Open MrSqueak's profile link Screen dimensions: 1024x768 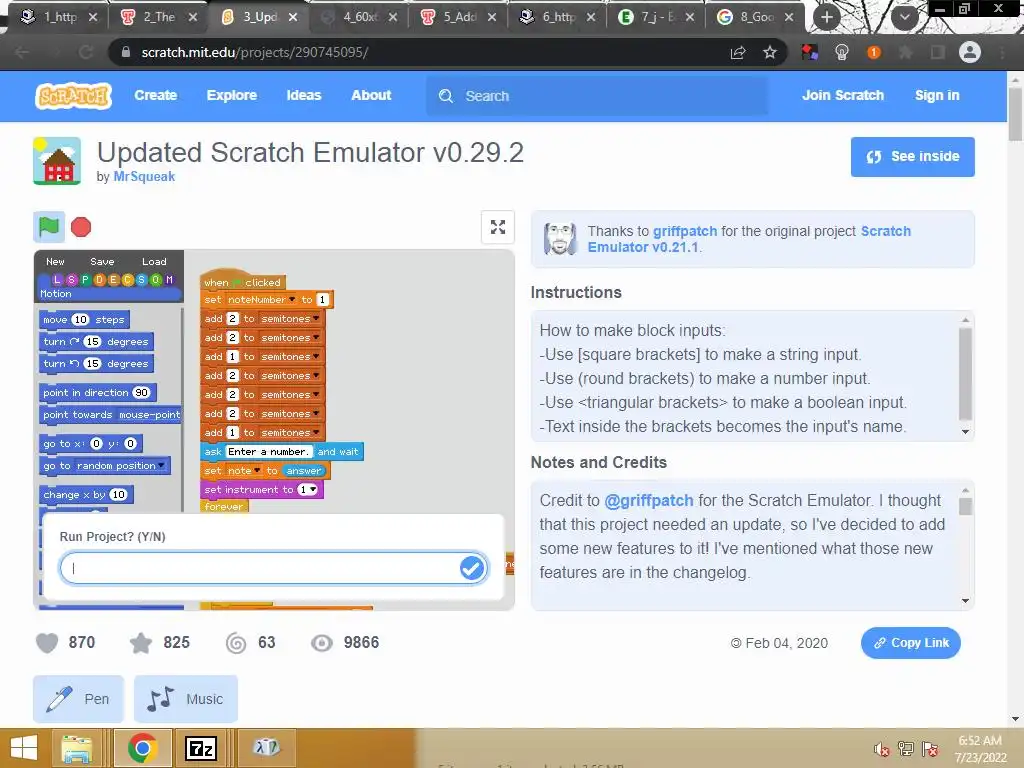[x=144, y=176]
